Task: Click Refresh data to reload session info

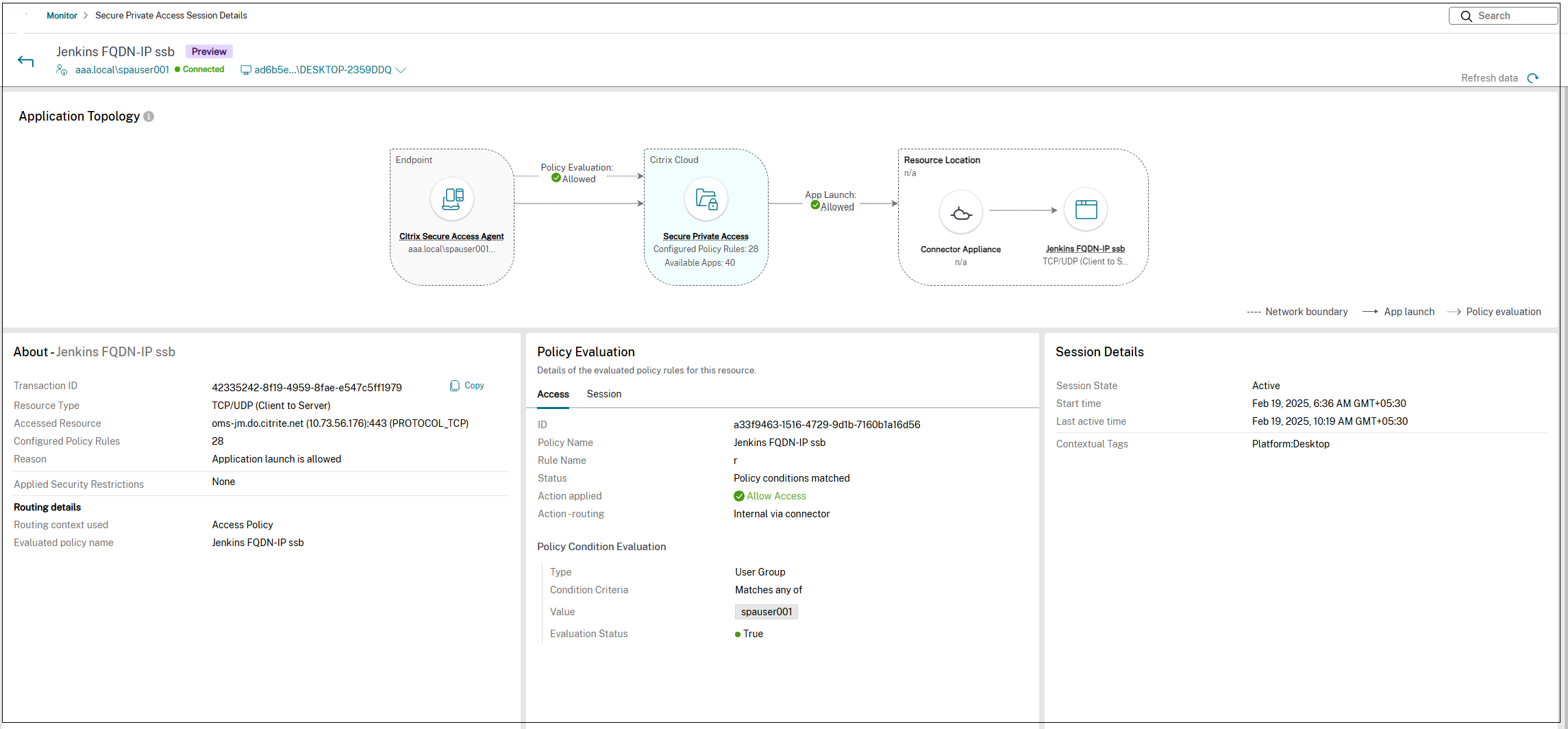Action: click(x=1500, y=77)
